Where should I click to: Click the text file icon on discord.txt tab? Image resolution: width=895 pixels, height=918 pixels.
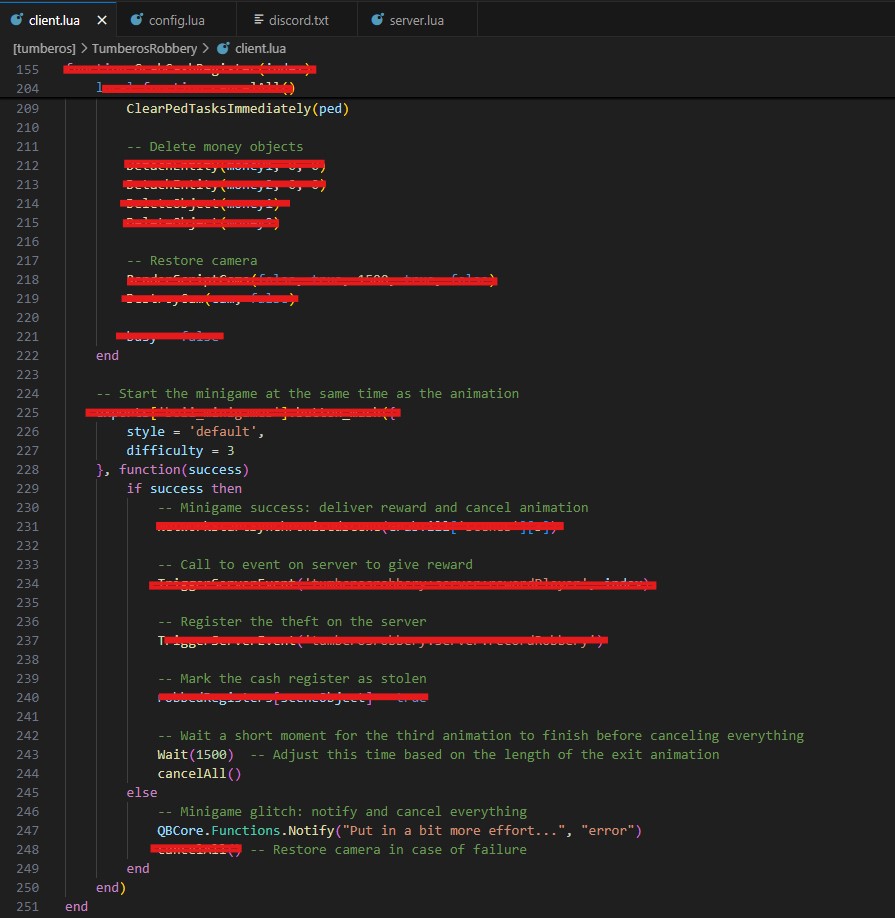(x=260, y=19)
